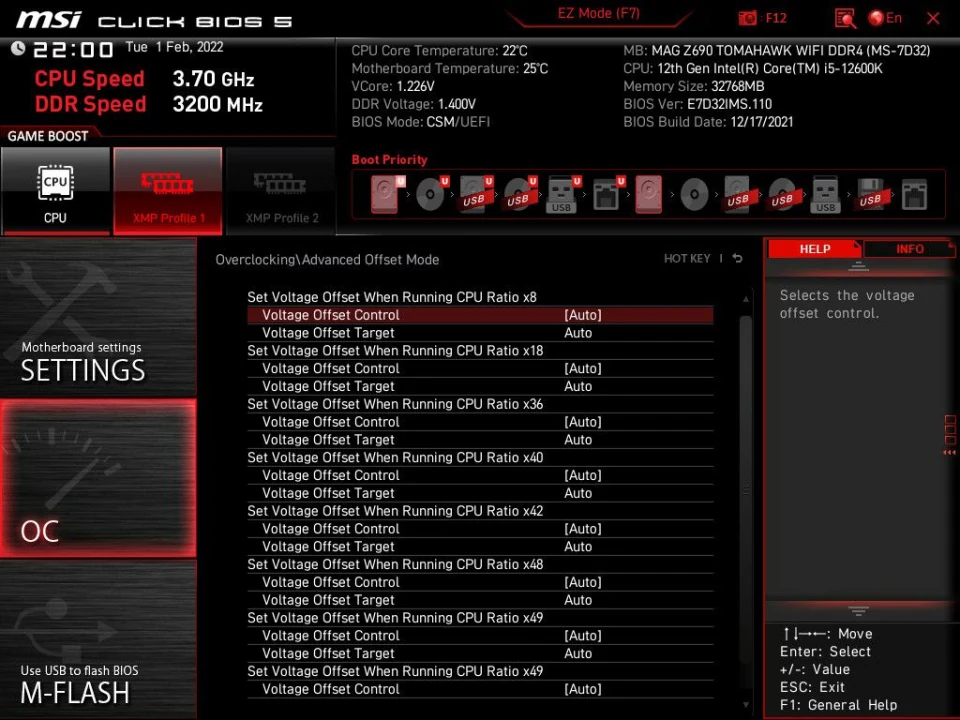
Task: Toggle CPU Game Boost button
Action: tap(55, 190)
